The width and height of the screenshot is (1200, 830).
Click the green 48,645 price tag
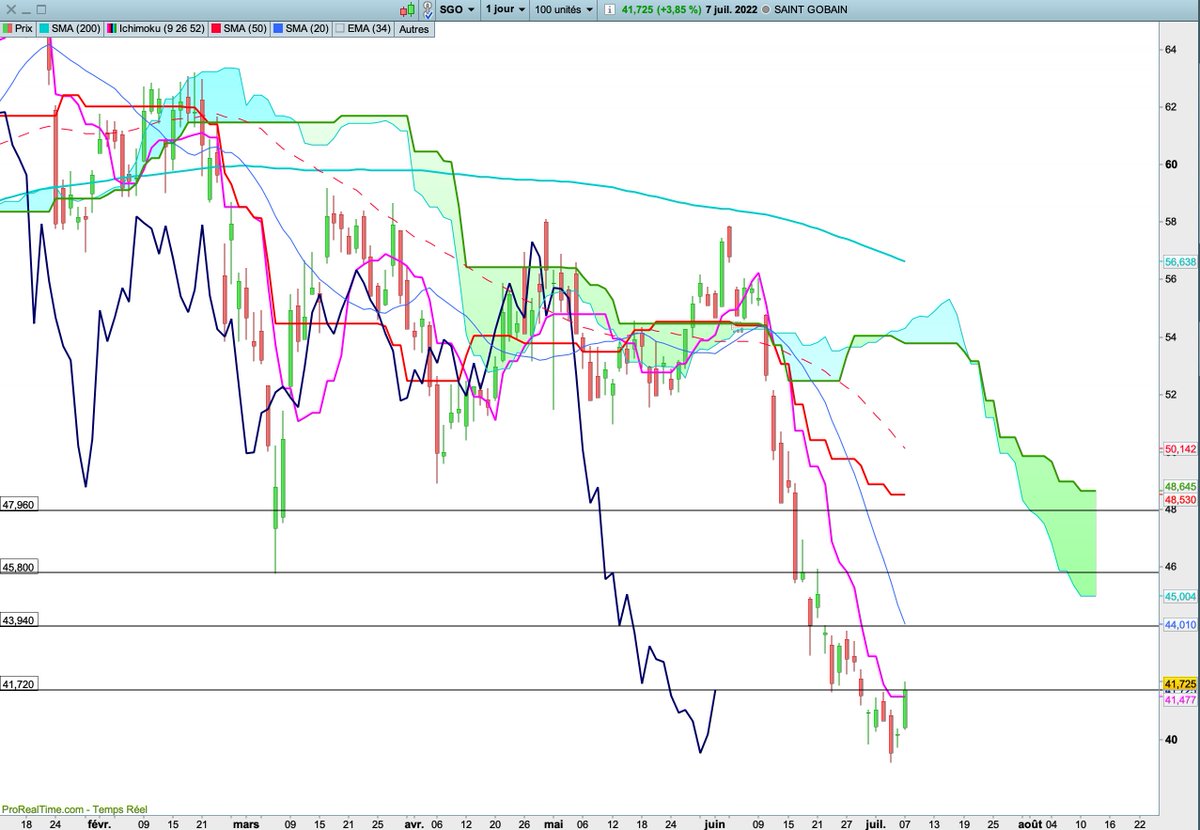(1181, 486)
